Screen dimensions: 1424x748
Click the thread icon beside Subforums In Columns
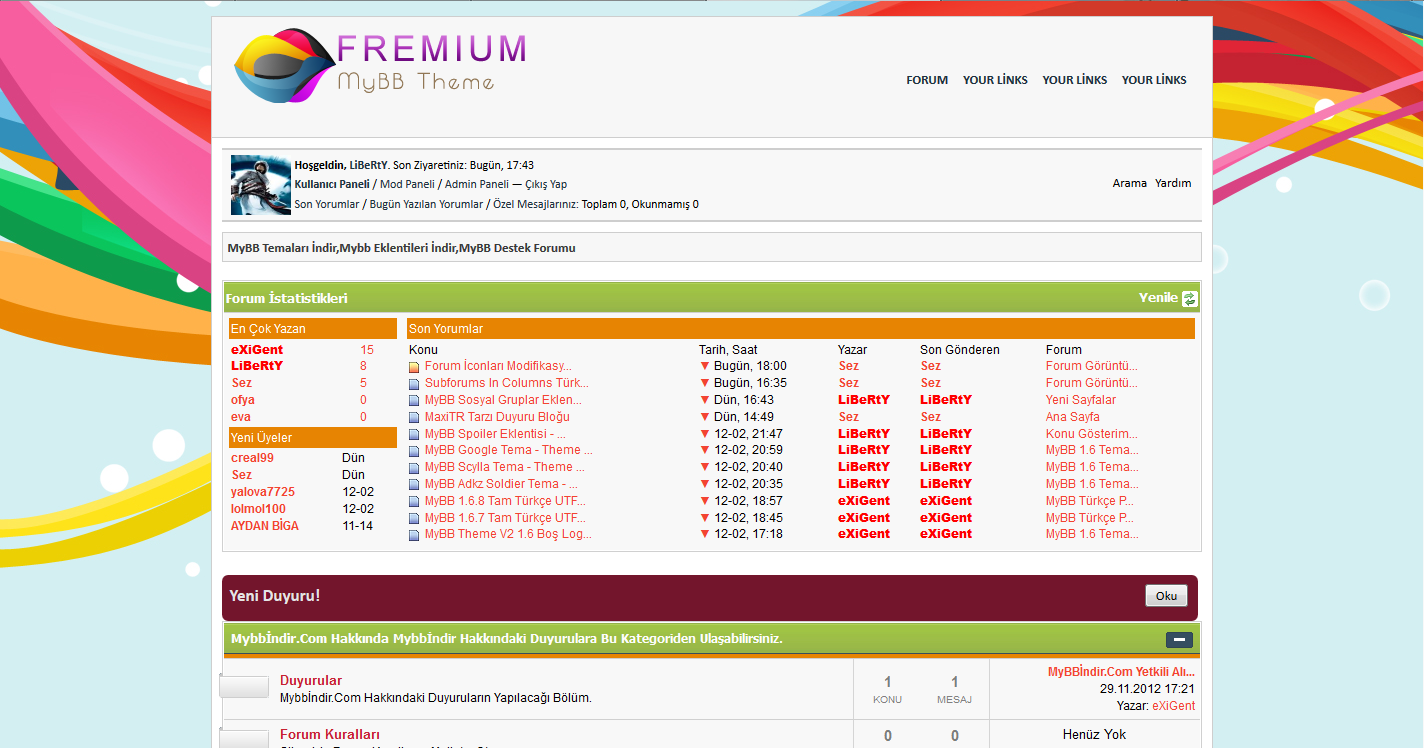point(414,384)
